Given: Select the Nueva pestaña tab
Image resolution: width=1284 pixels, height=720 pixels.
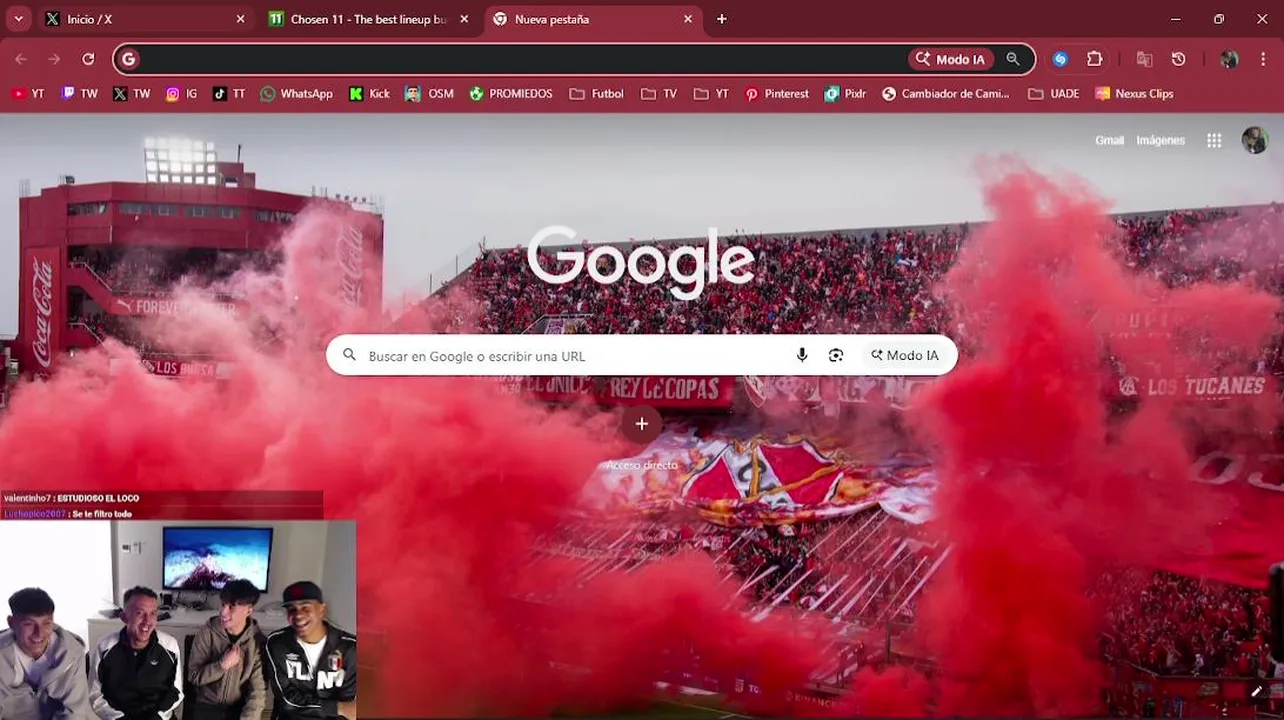Looking at the screenshot, I should pos(591,19).
